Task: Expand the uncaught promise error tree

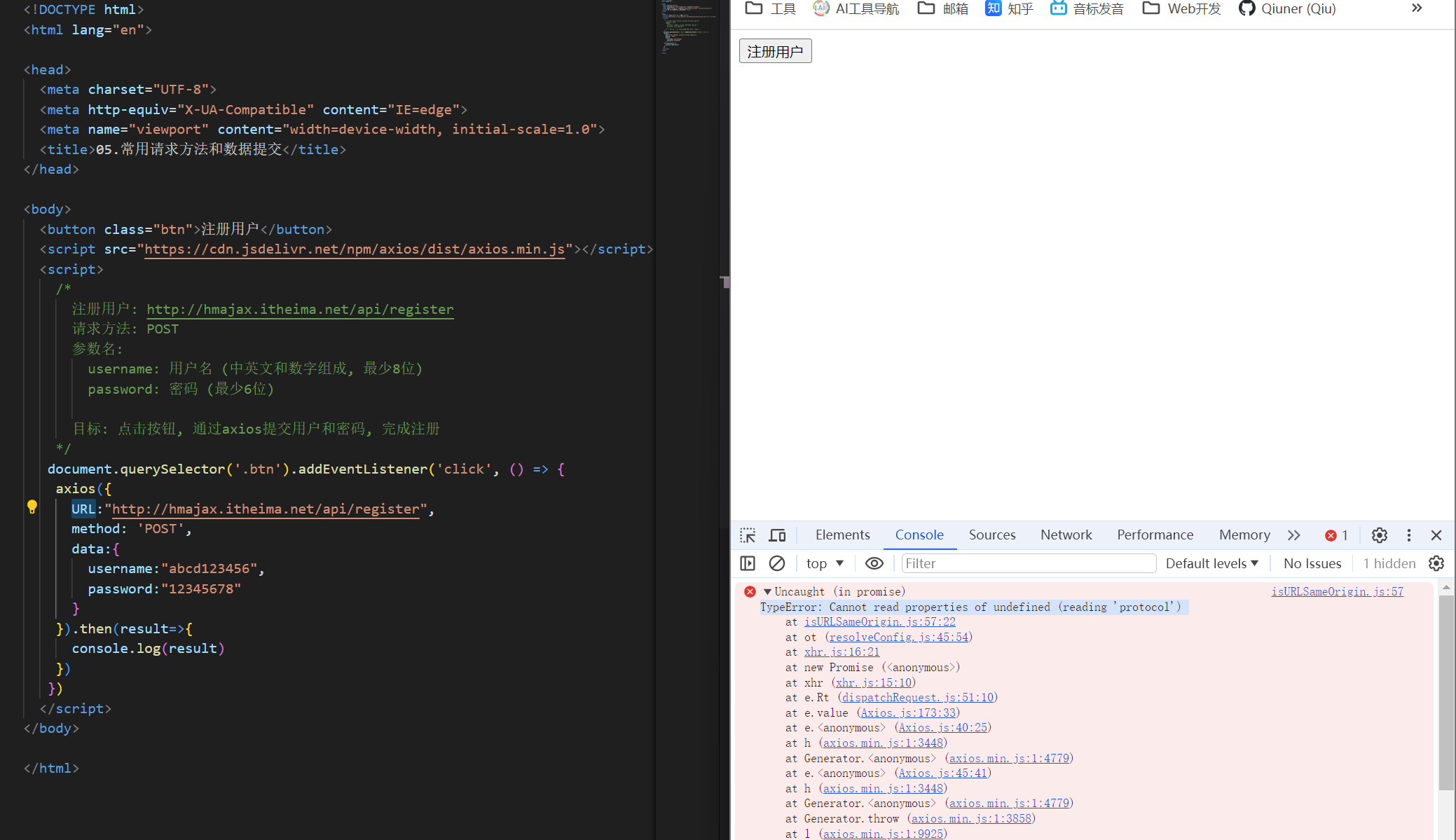Action: tap(769, 591)
